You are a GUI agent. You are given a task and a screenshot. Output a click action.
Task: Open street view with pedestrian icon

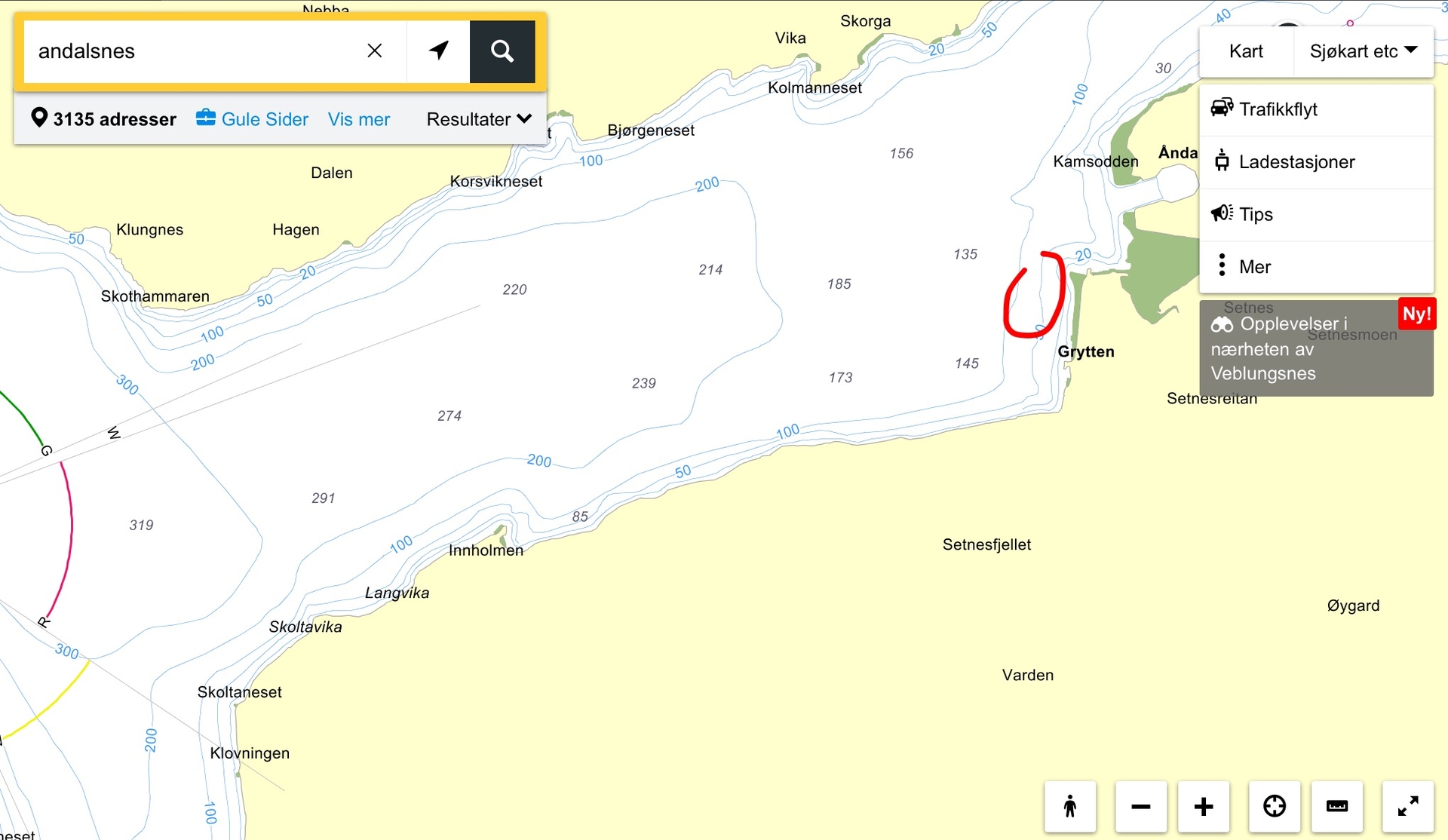point(1070,807)
